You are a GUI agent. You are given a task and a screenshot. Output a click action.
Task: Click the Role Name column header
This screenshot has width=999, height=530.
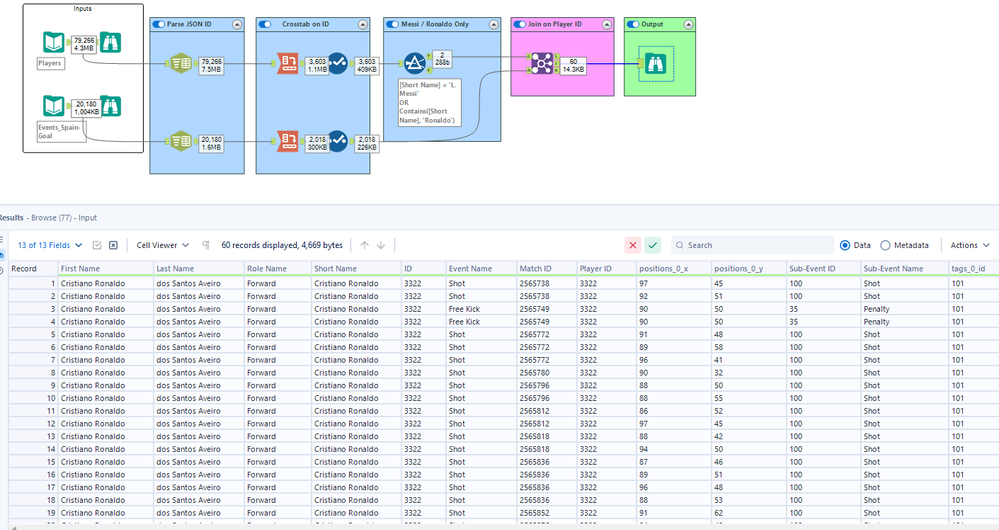[278, 269]
